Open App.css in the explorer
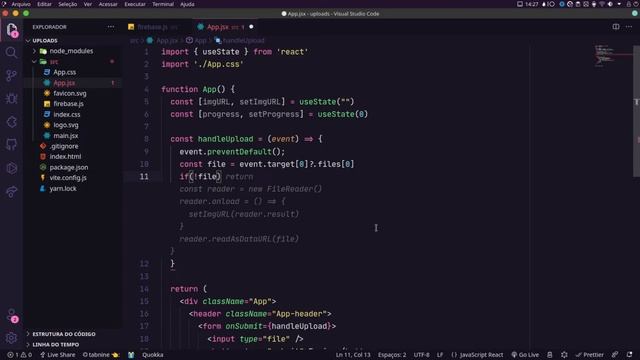Image resolution: width=640 pixels, height=360 pixels. [64, 72]
